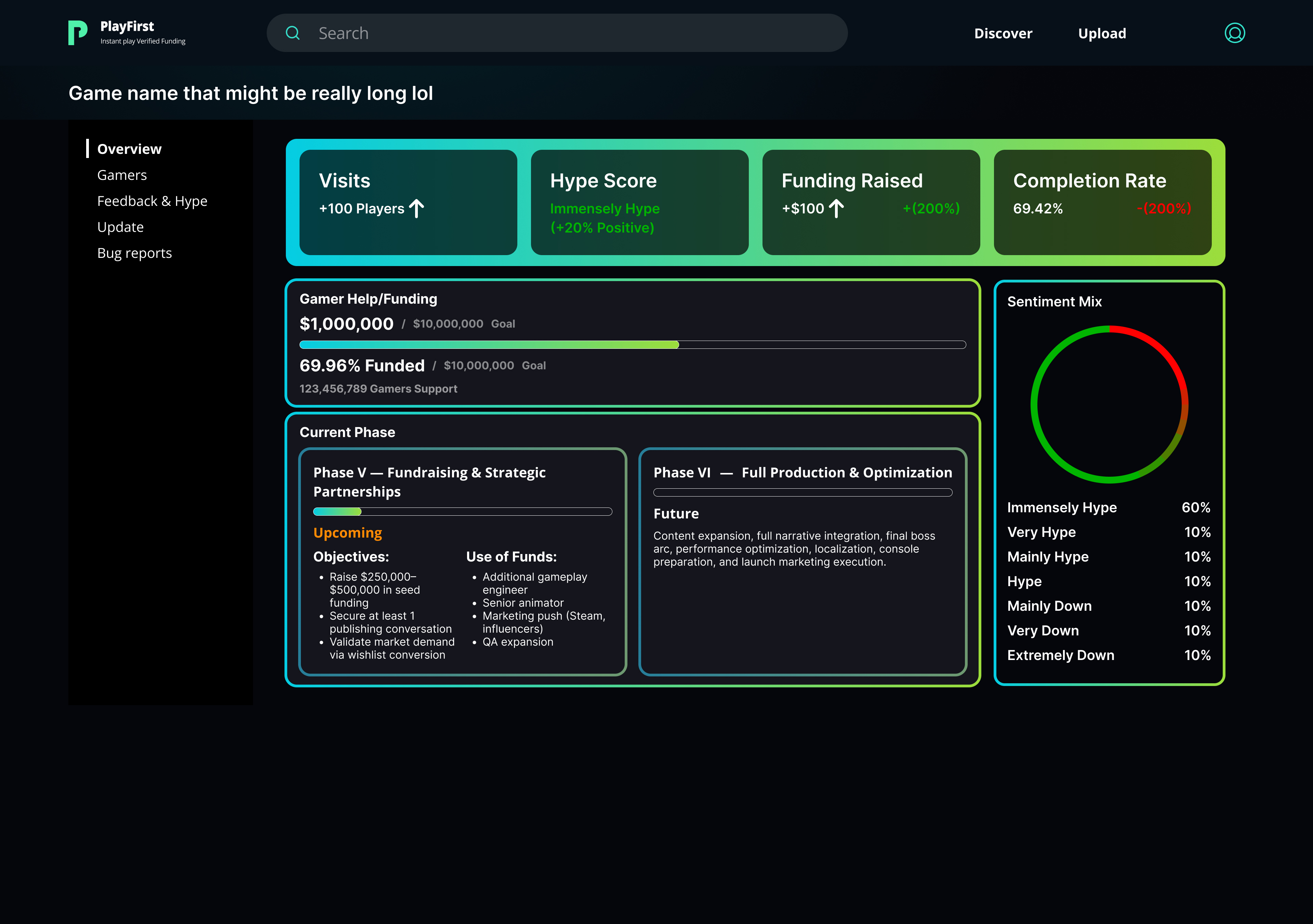Click the upward arrow in Visits card
The width and height of the screenshot is (1313, 924).
pos(416,208)
